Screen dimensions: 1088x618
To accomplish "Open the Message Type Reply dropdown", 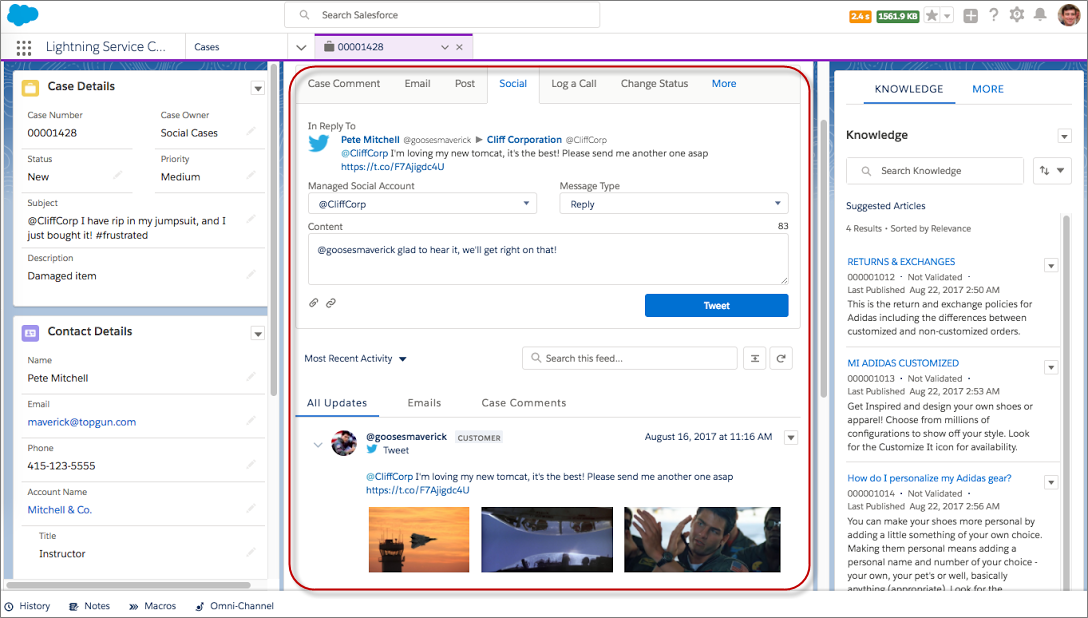I will tap(674, 203).
